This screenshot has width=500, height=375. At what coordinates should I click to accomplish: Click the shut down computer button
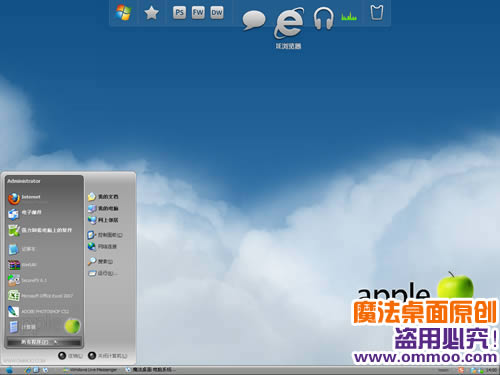pyautogui.click(x=107, y=356)
